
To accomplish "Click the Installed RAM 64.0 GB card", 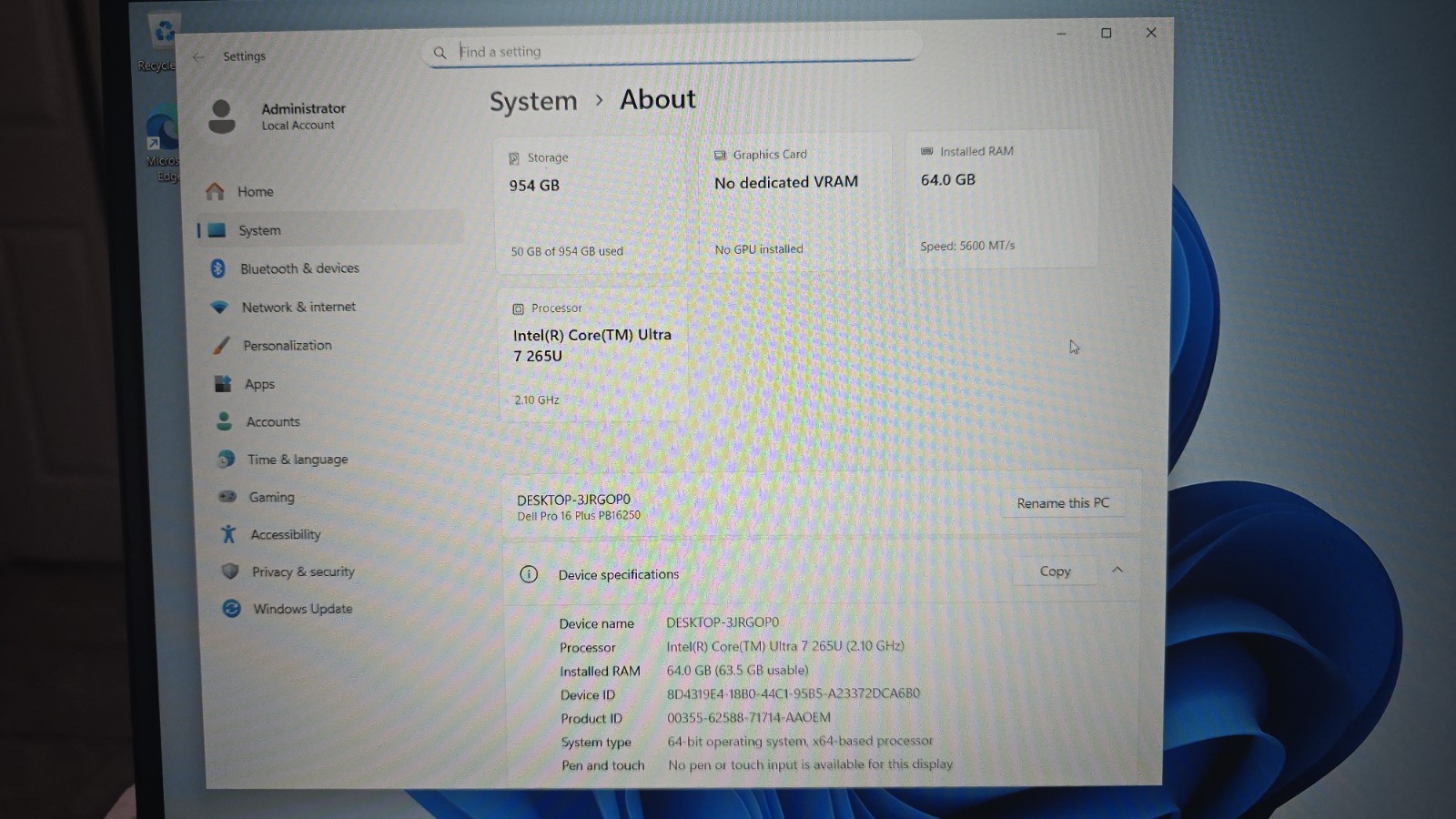I will pyautogui.click(x=1001, y=198).
